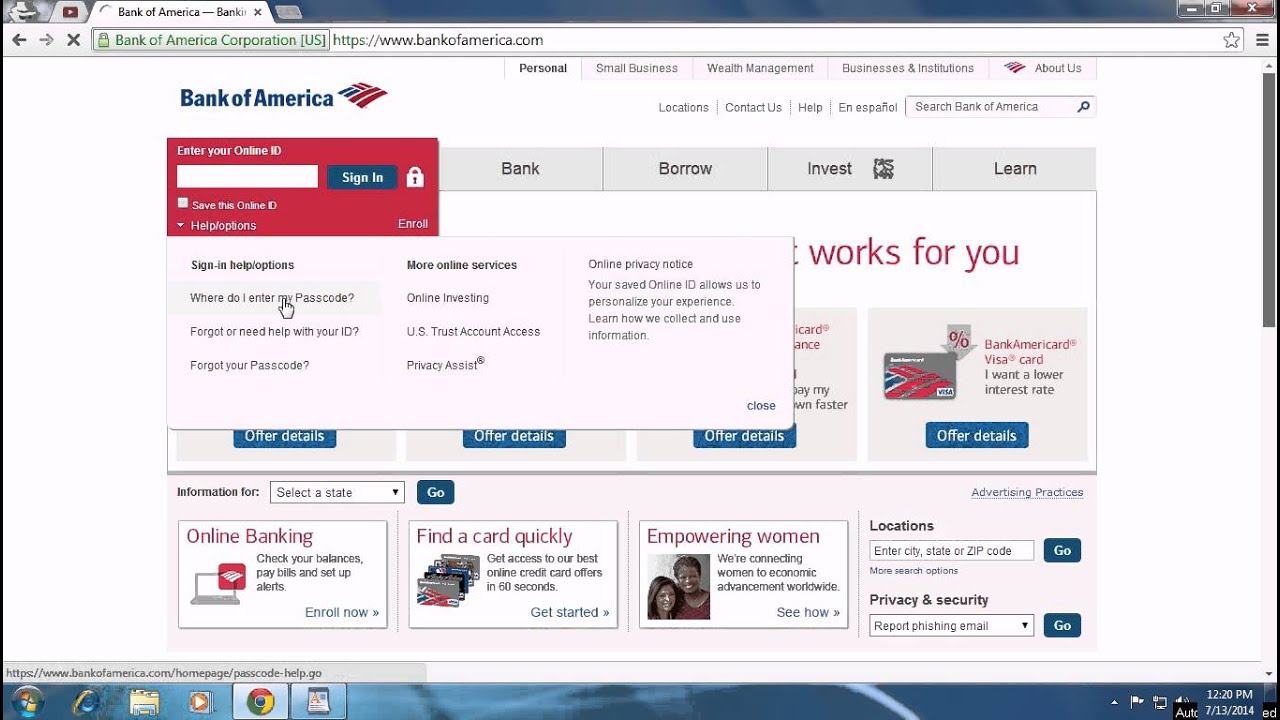Open the Online Investing link

[x=448, y=298]
